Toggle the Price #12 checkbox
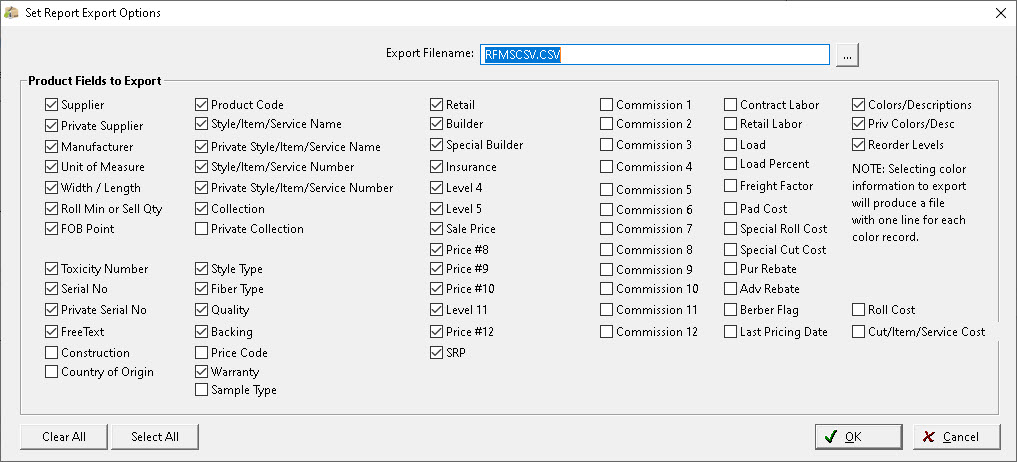Screen dimensions: 1017x462 point(437,332)
